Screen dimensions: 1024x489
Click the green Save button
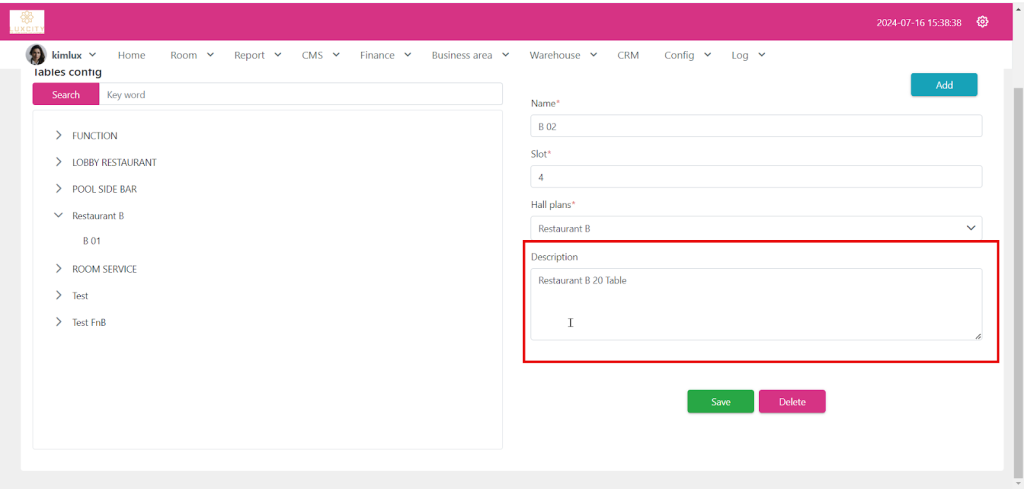click(x=720, y=401)
